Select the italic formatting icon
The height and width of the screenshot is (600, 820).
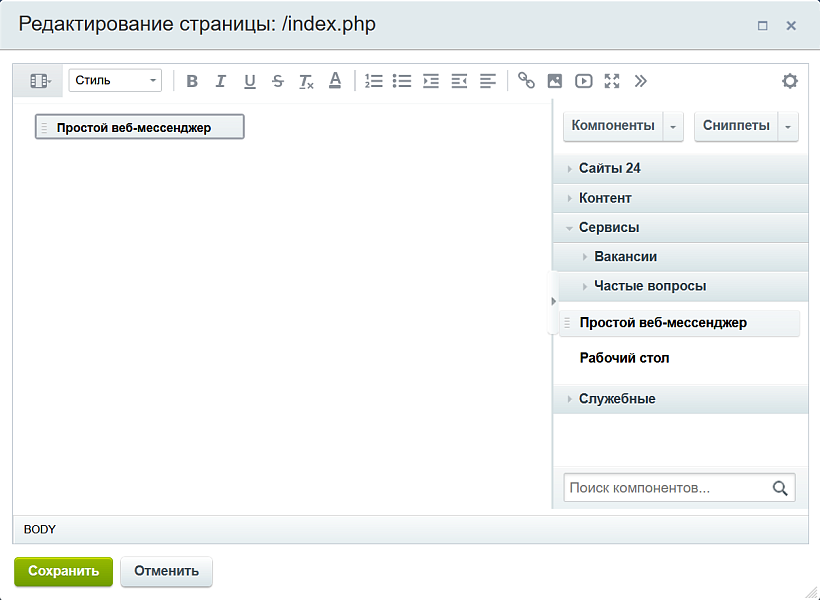(x=221, y=81)
